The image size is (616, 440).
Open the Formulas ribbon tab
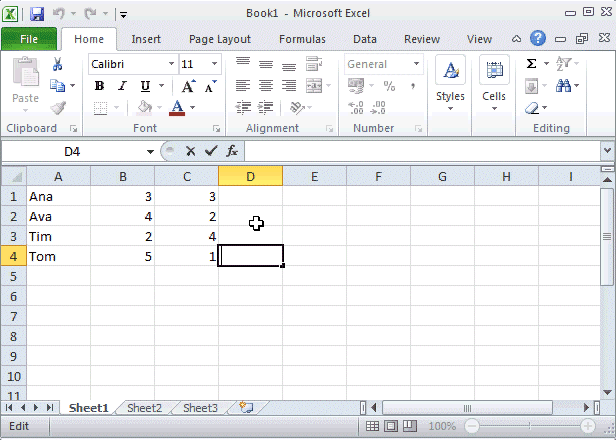(302, 39)
